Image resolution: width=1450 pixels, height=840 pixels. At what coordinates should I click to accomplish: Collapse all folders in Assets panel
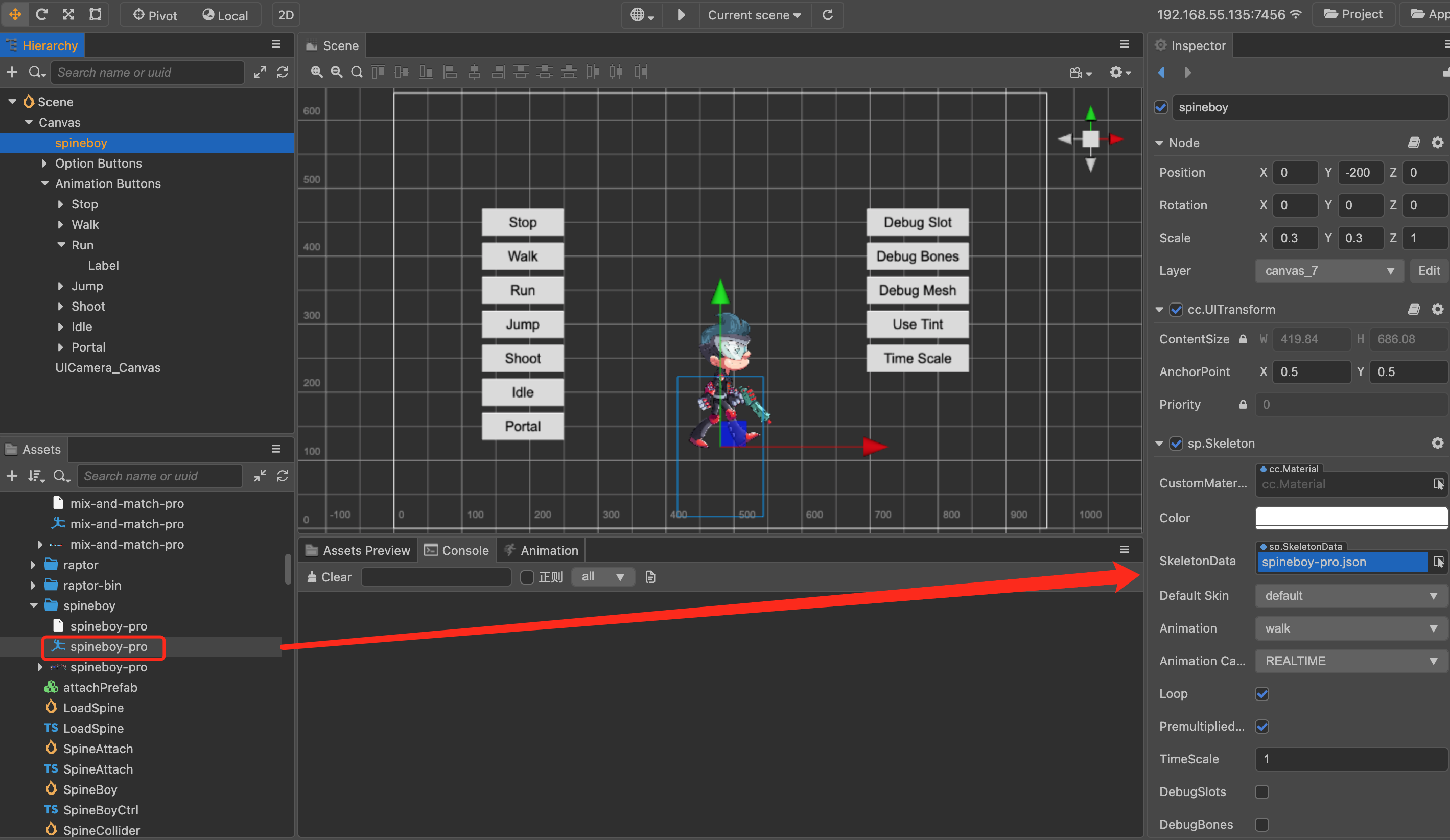pos(260,476)
